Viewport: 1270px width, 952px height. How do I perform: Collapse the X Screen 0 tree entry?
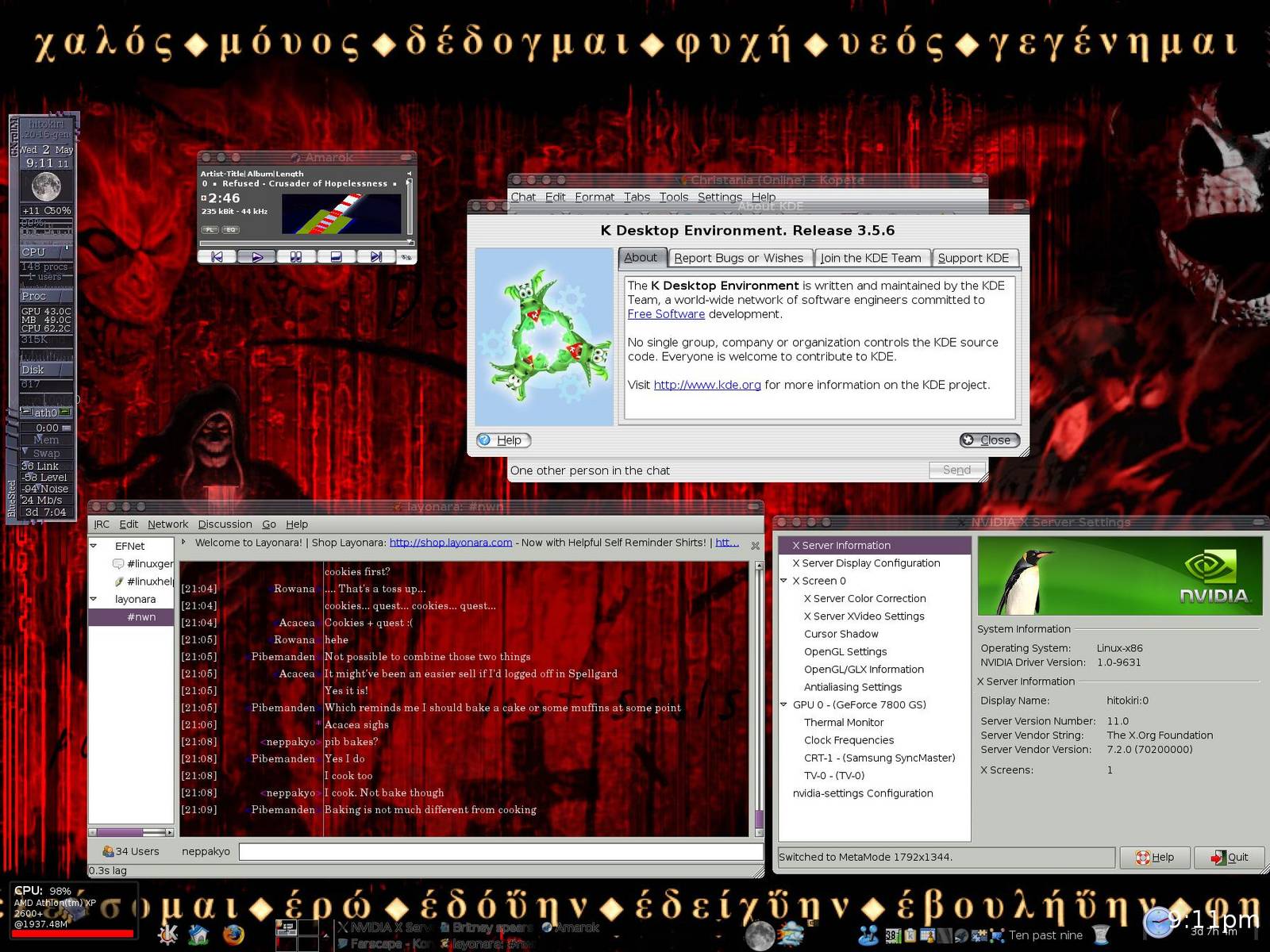[x=784, y=581]
